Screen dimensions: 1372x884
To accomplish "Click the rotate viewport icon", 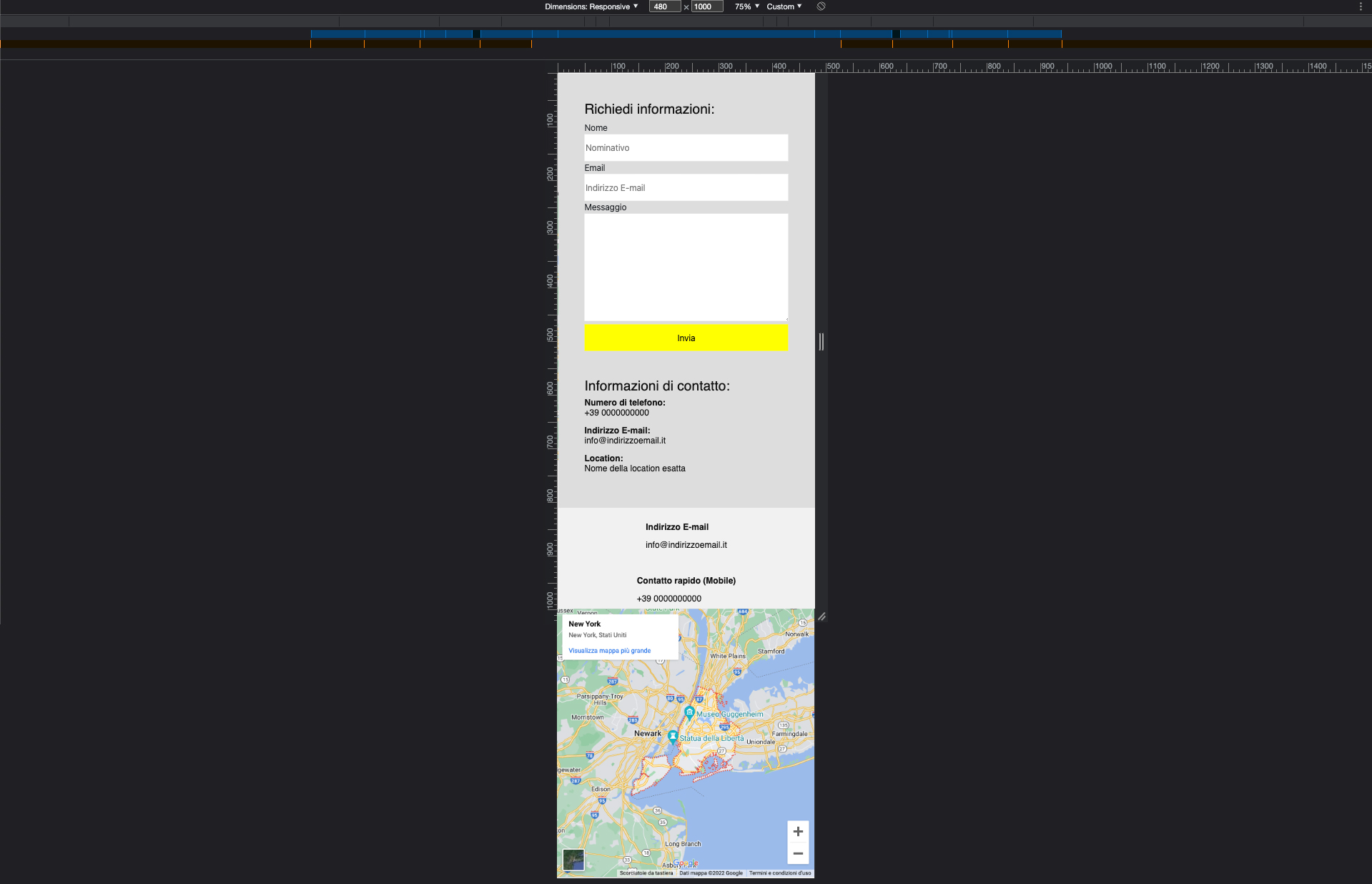I will point(821,6).
